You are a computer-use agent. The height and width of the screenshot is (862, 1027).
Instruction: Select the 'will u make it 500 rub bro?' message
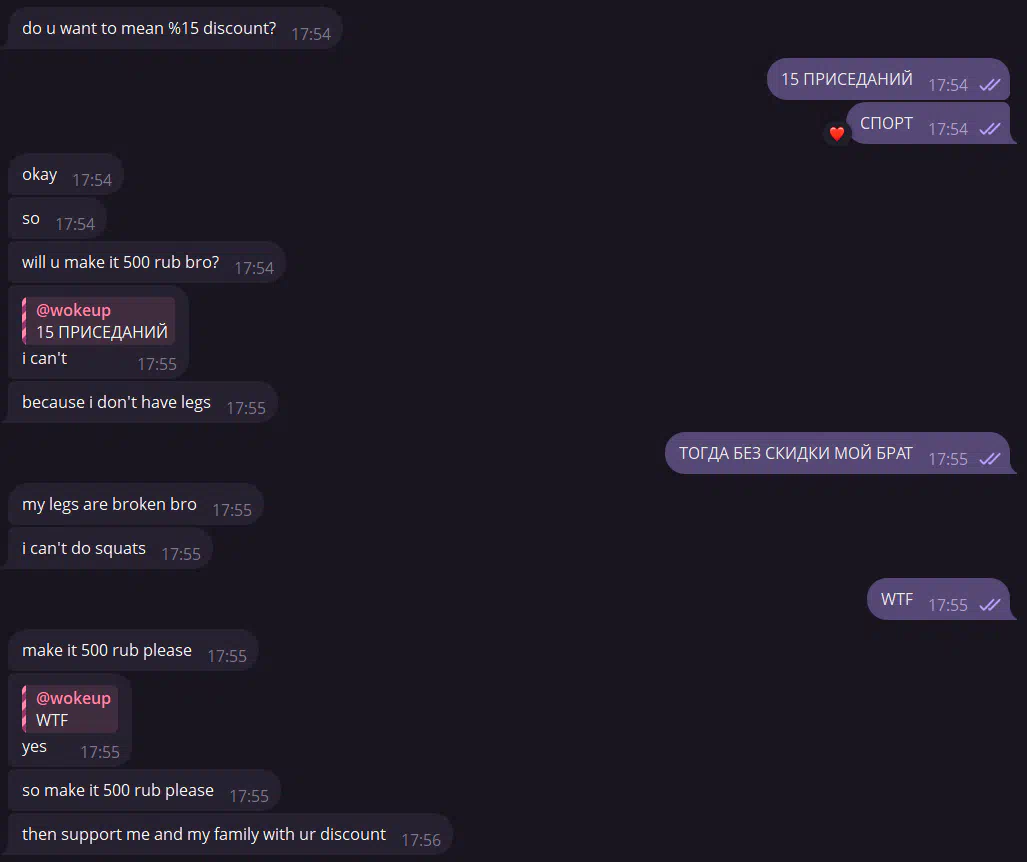(147, 262)
